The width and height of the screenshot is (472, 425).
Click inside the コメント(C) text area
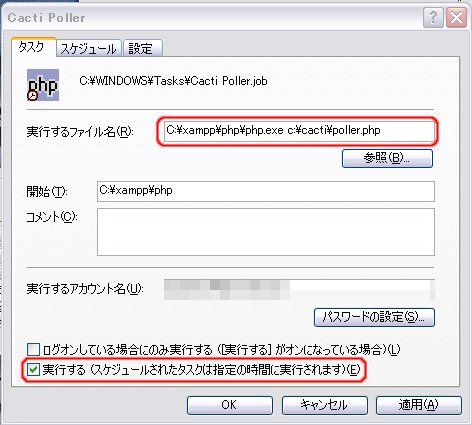pyautogui.click(x=266, y=232)
